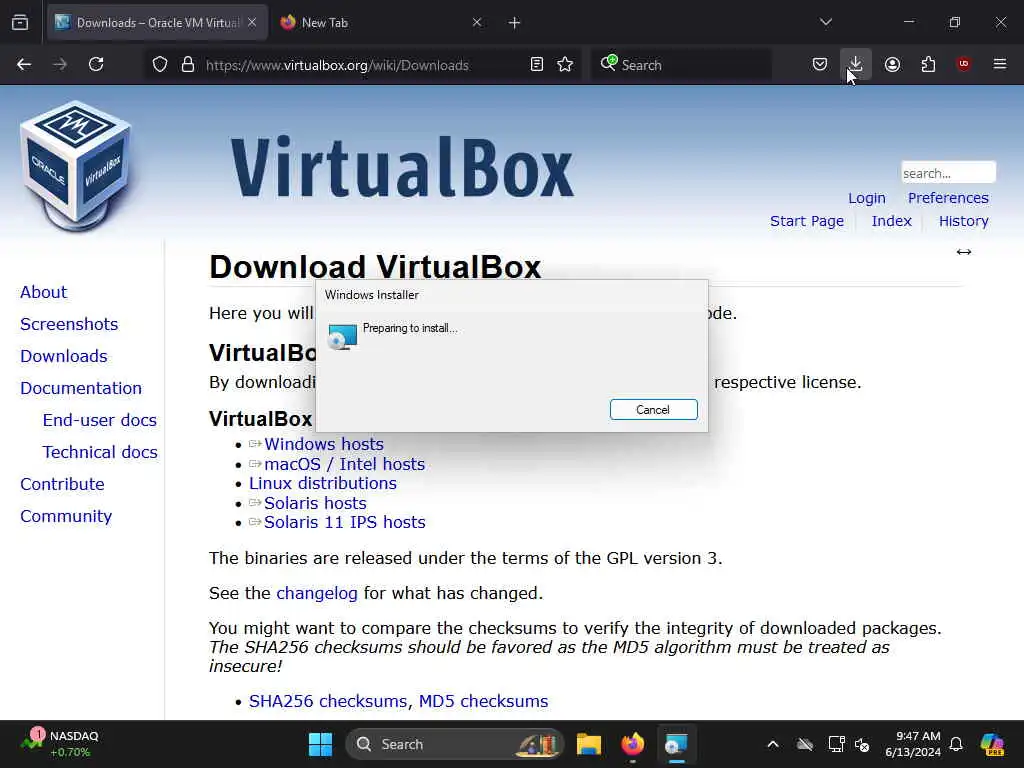
Task: Click the URL address field
Action: (x=360, y=65)
